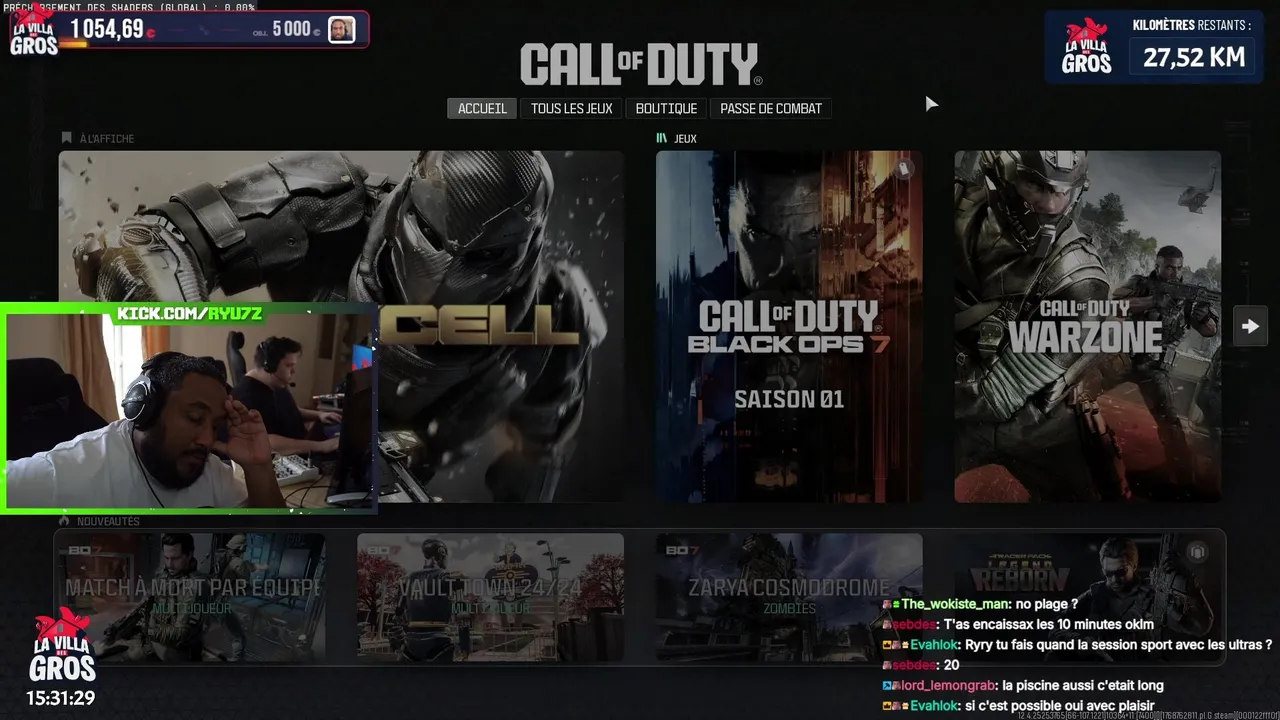Click the La Villa des Gros logo top-left

click(33, 29)
